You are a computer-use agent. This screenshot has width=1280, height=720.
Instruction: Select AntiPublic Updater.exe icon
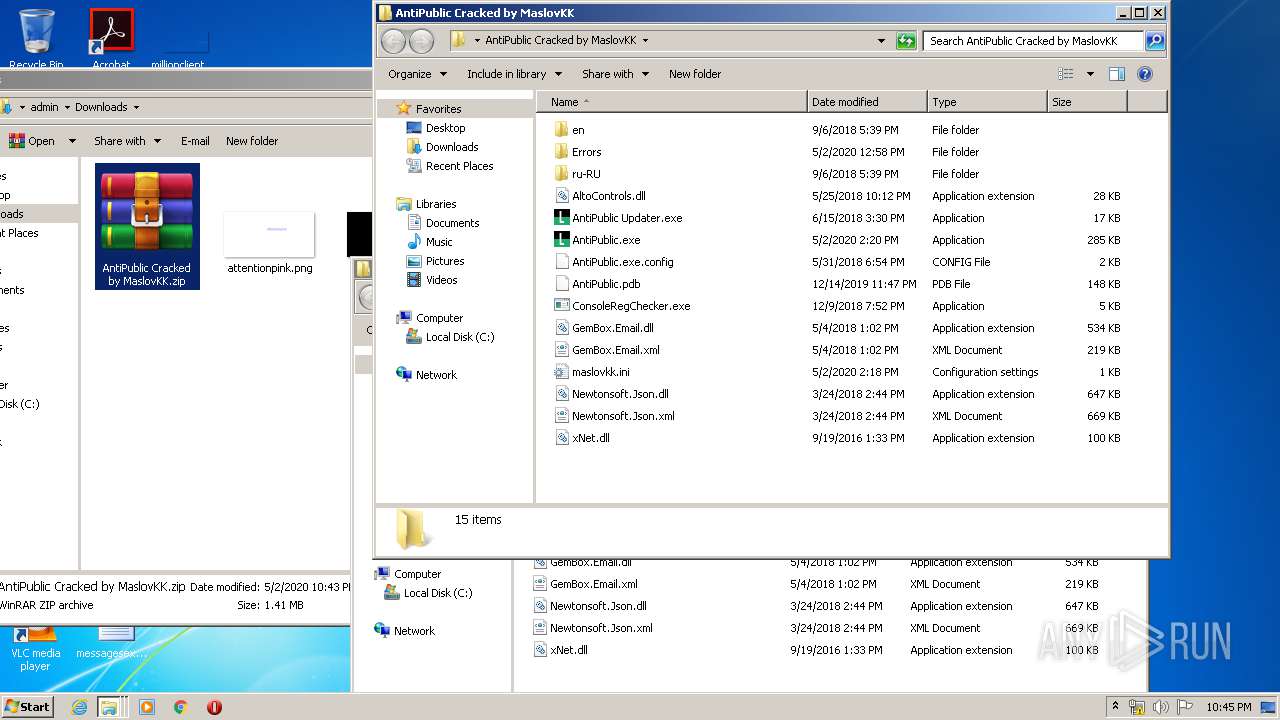(561, 218)
